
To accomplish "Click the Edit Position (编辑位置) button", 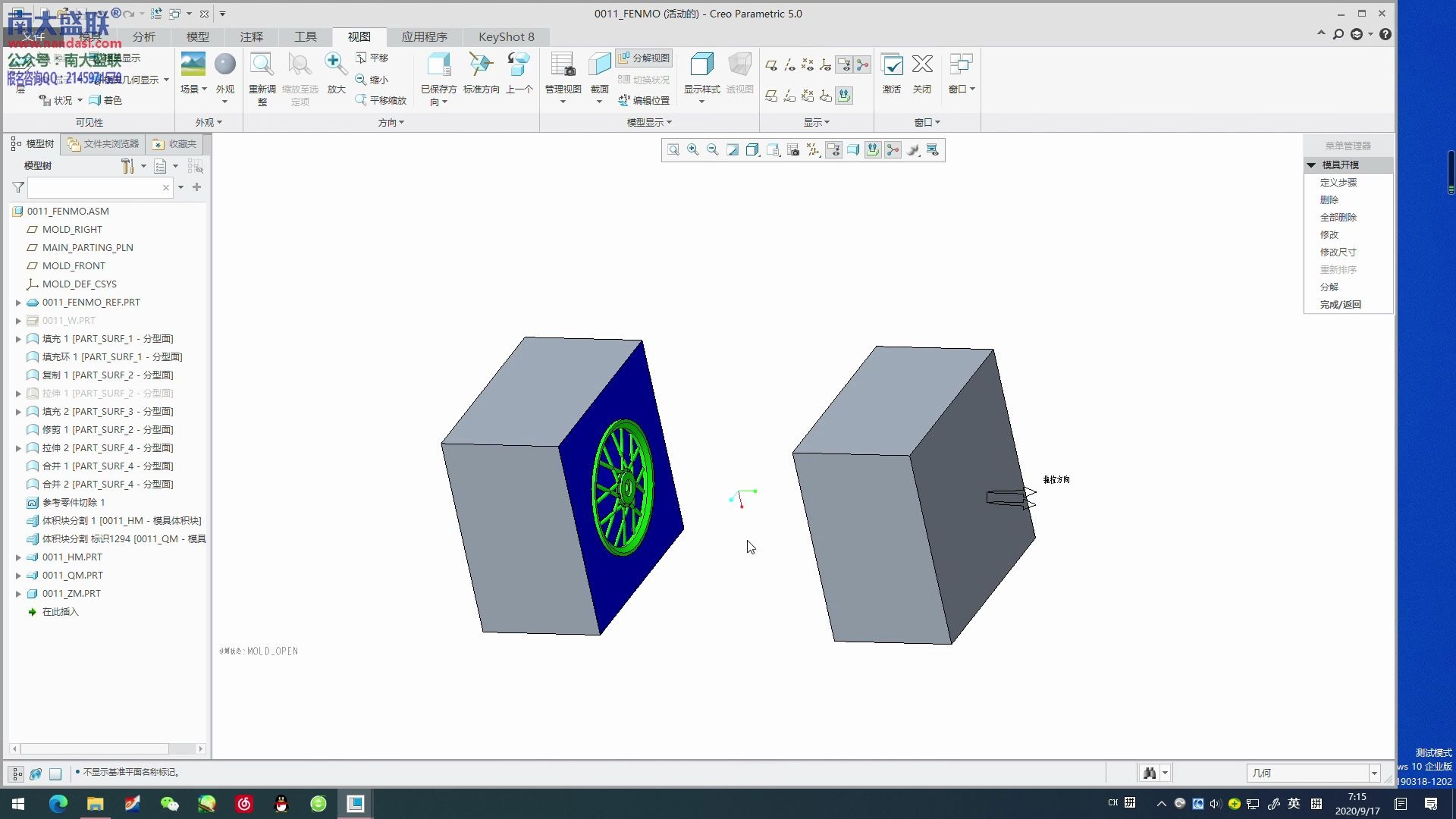I will click(644, 100).
